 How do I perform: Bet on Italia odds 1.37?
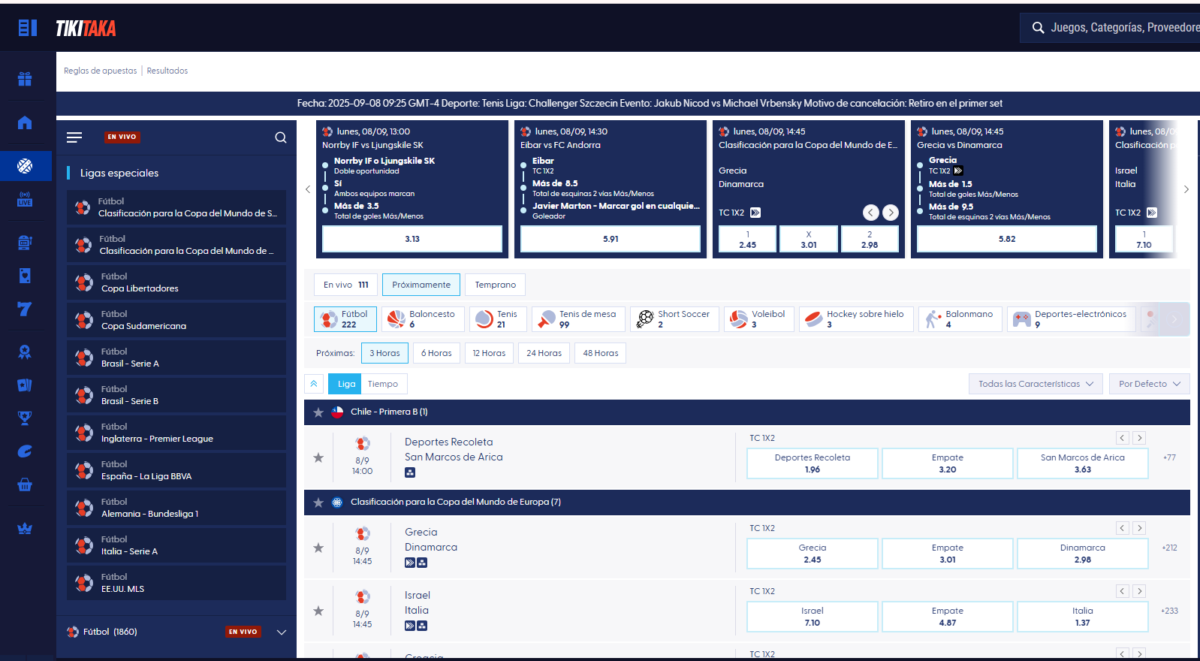click(1083, 616)
